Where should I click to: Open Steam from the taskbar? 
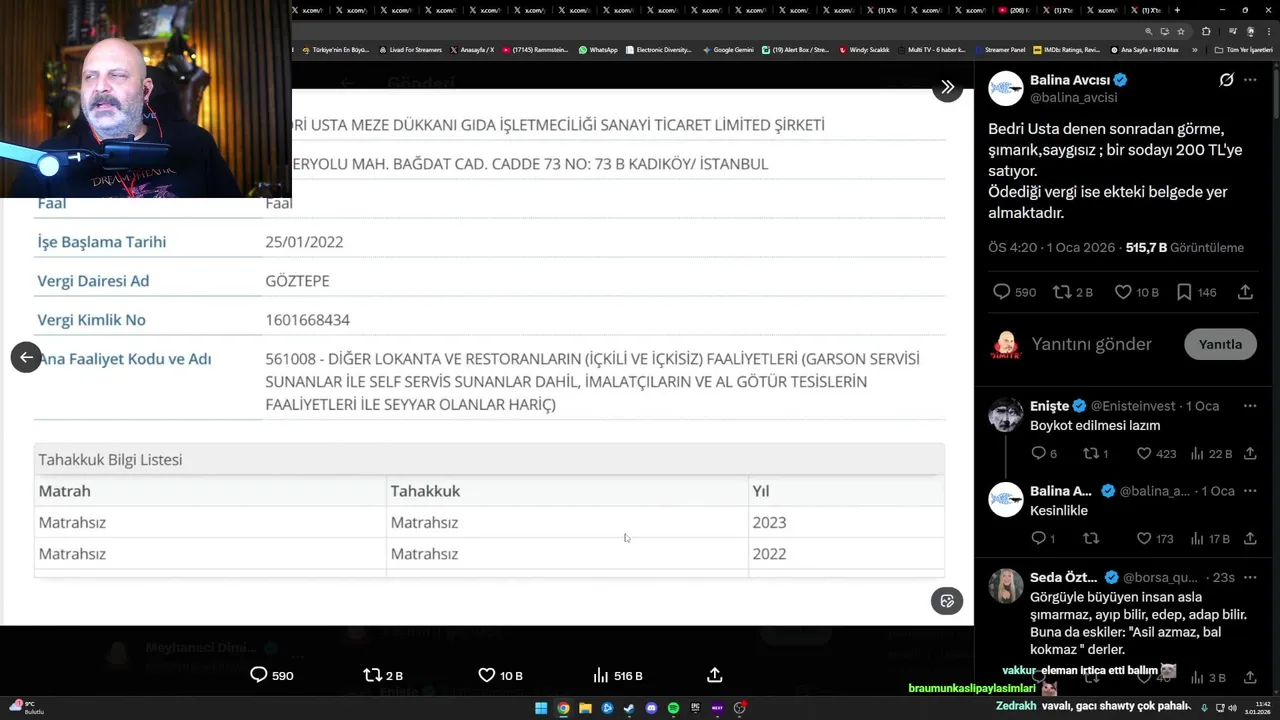629,708
